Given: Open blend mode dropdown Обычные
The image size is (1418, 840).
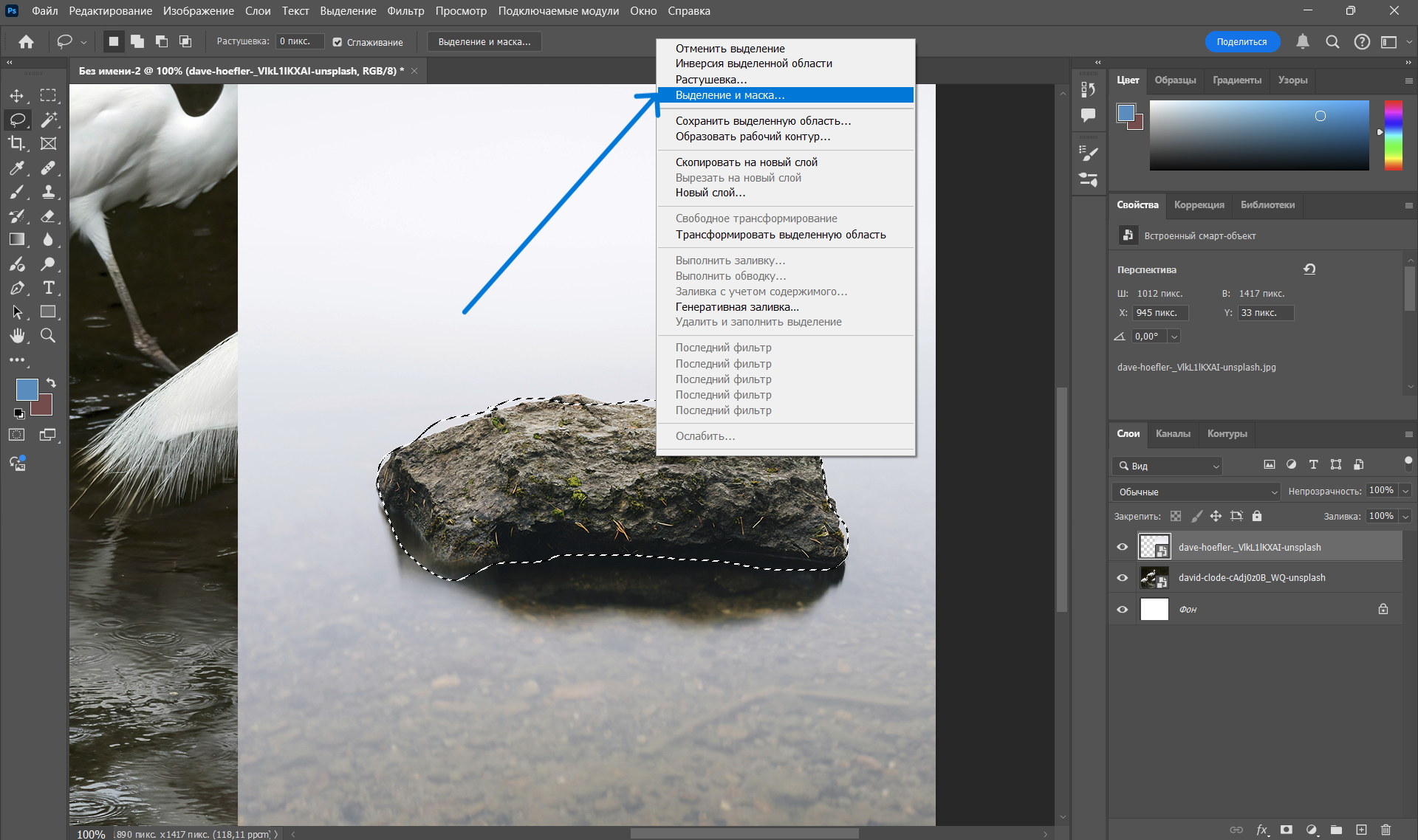Looking at the screenshot, I should click(1196, 492).
